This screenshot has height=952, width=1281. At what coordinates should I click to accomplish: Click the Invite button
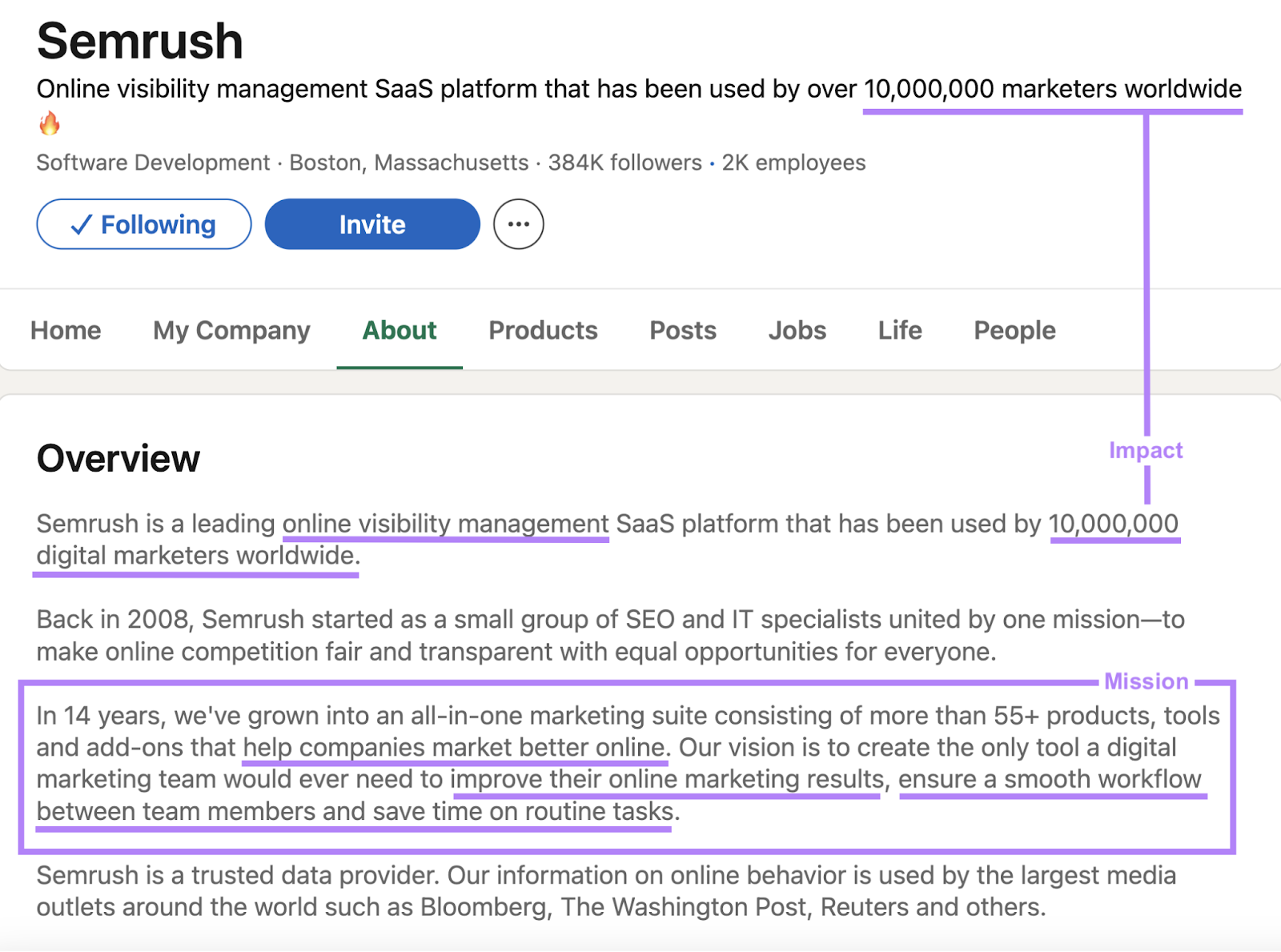point(371,224)
